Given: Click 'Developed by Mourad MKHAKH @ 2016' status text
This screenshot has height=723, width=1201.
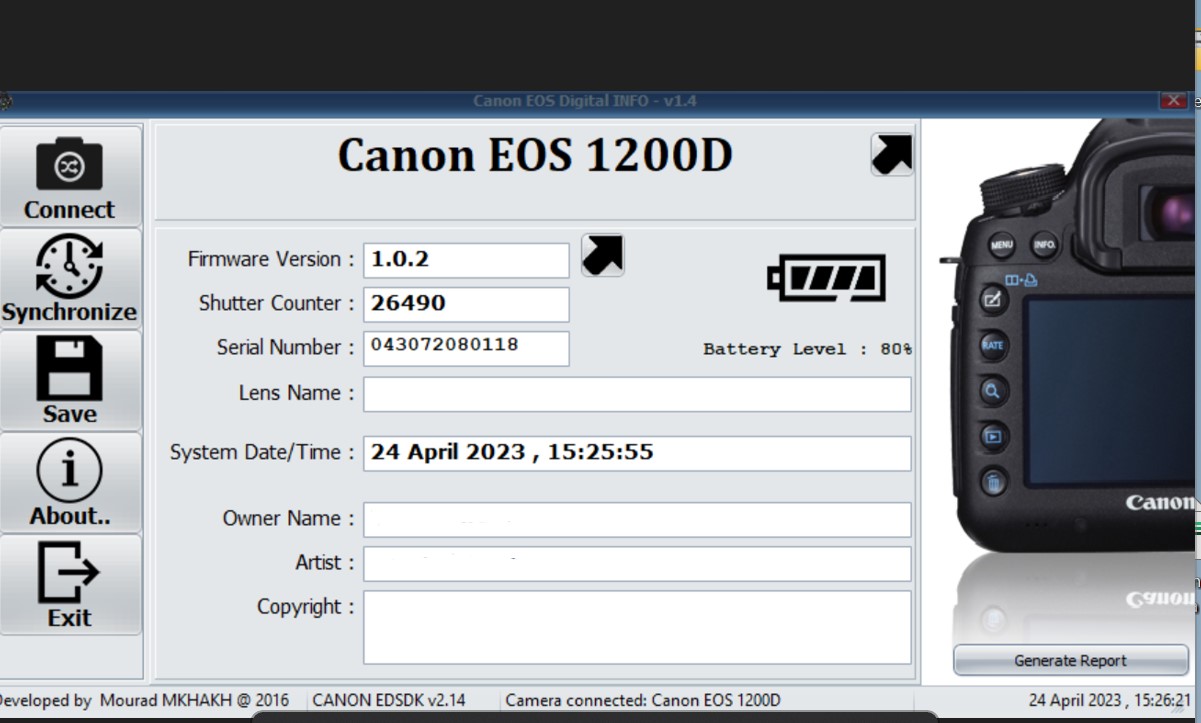Looking at the screenshot, I should 145,700.
